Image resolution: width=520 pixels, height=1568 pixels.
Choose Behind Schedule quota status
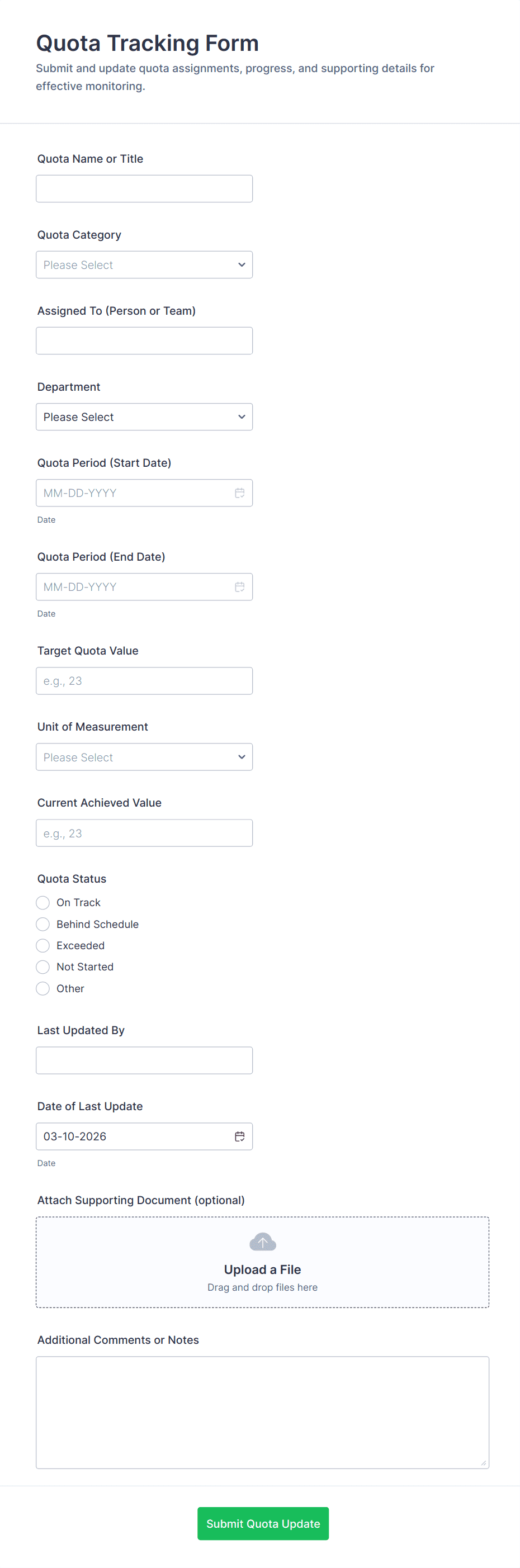click(x=42, y=924)
